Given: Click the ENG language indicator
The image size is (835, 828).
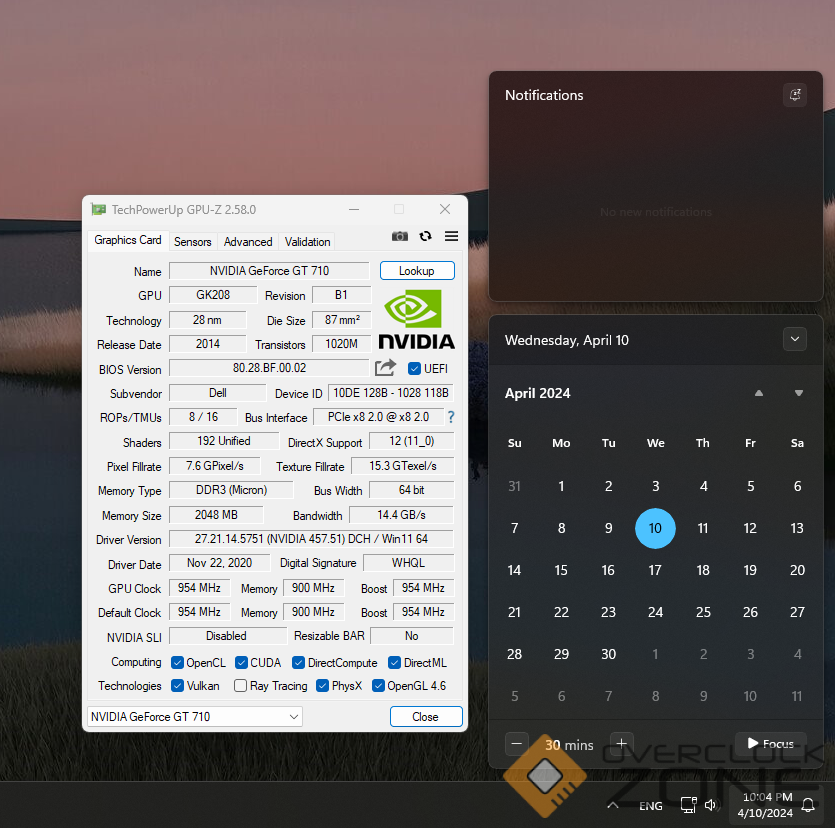Looking at the screenshot, I should 651,806.
